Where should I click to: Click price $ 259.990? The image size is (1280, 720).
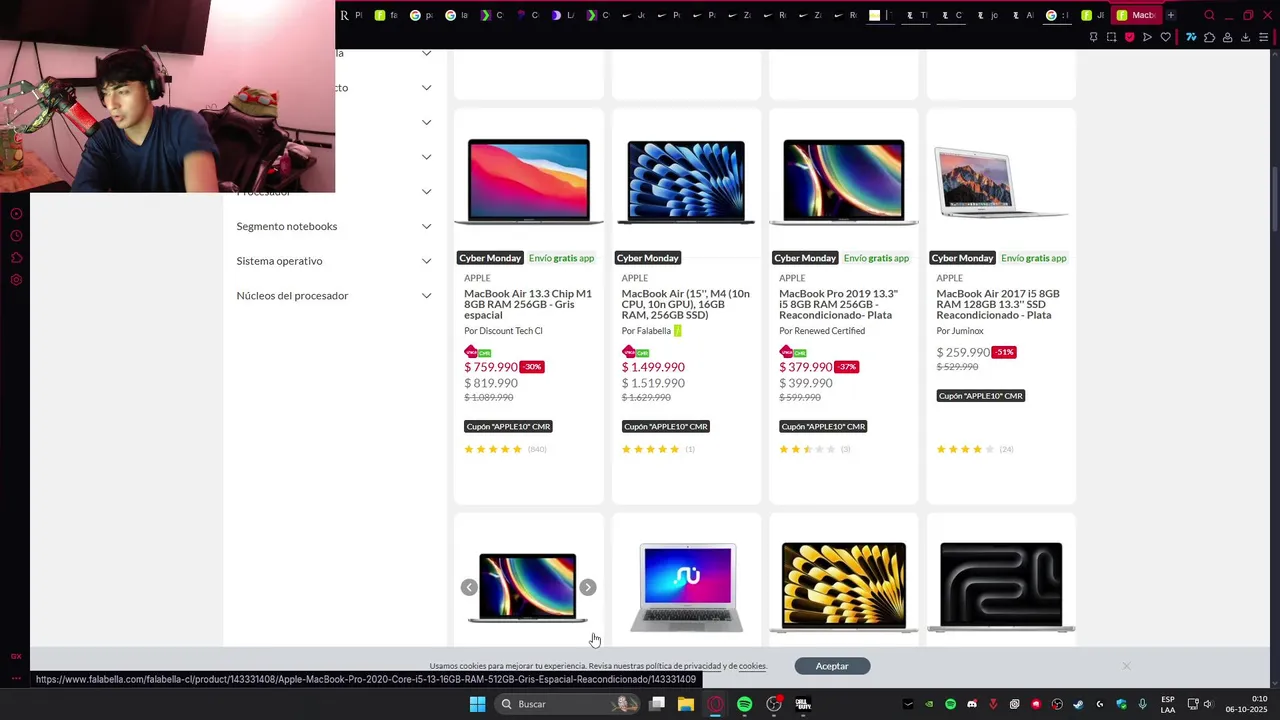[x=963, y=352]
